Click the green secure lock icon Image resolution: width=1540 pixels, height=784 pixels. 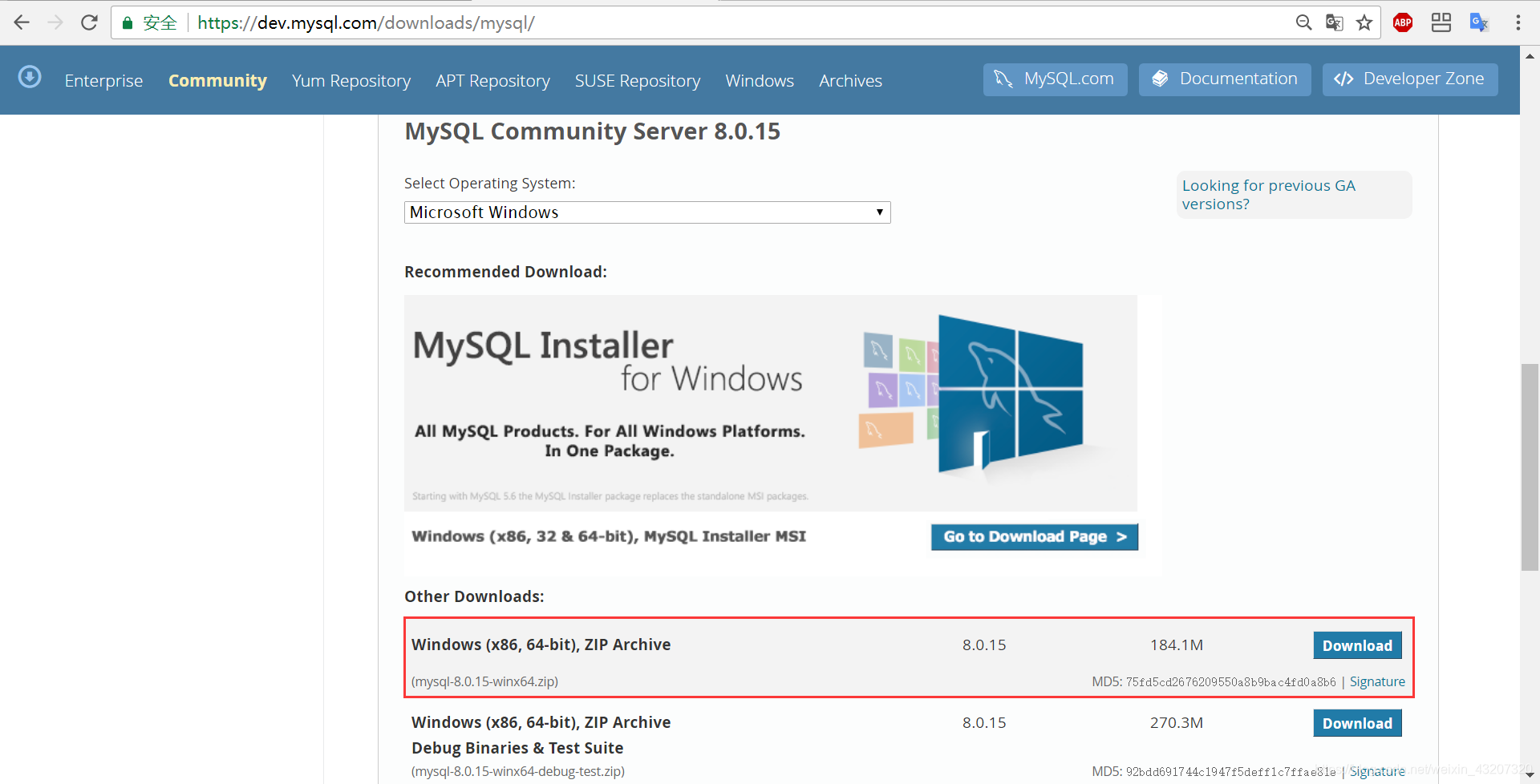click(127, 23)
